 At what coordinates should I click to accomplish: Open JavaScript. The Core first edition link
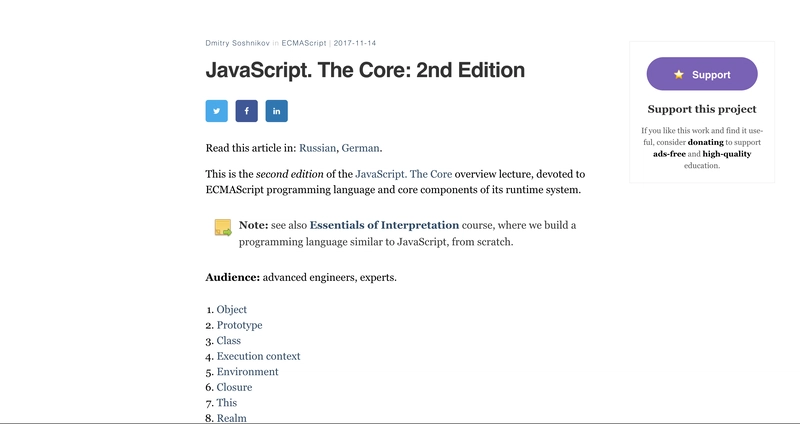tap(404, 174)
